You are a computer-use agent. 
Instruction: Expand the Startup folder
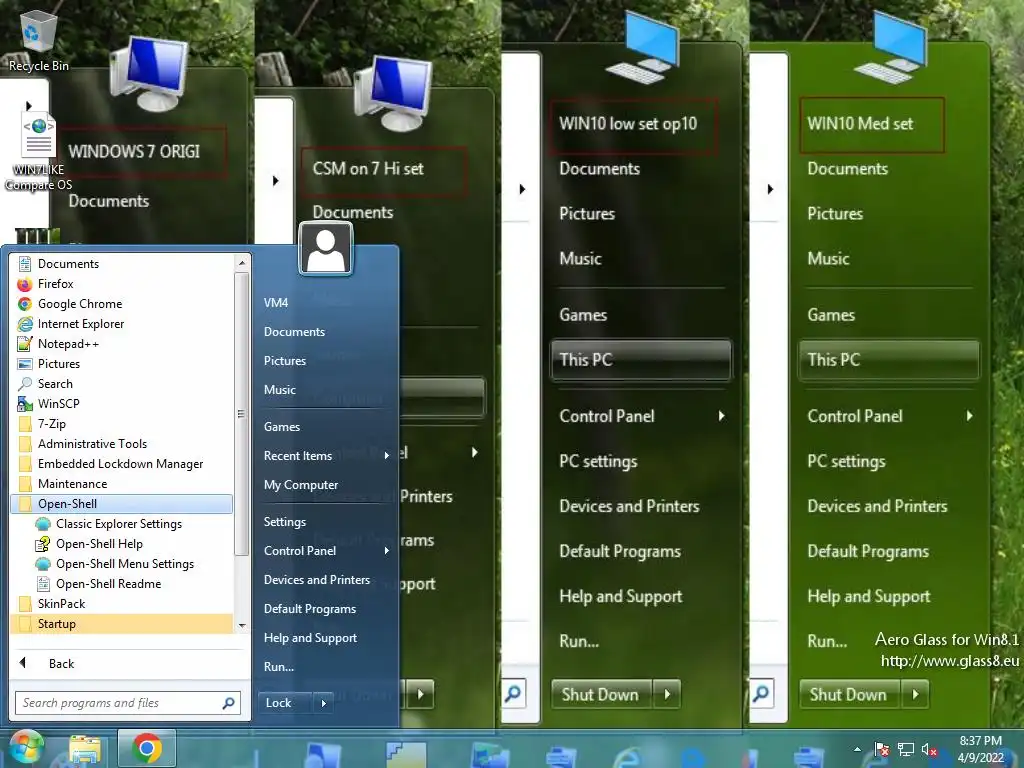tap(121, 624)
